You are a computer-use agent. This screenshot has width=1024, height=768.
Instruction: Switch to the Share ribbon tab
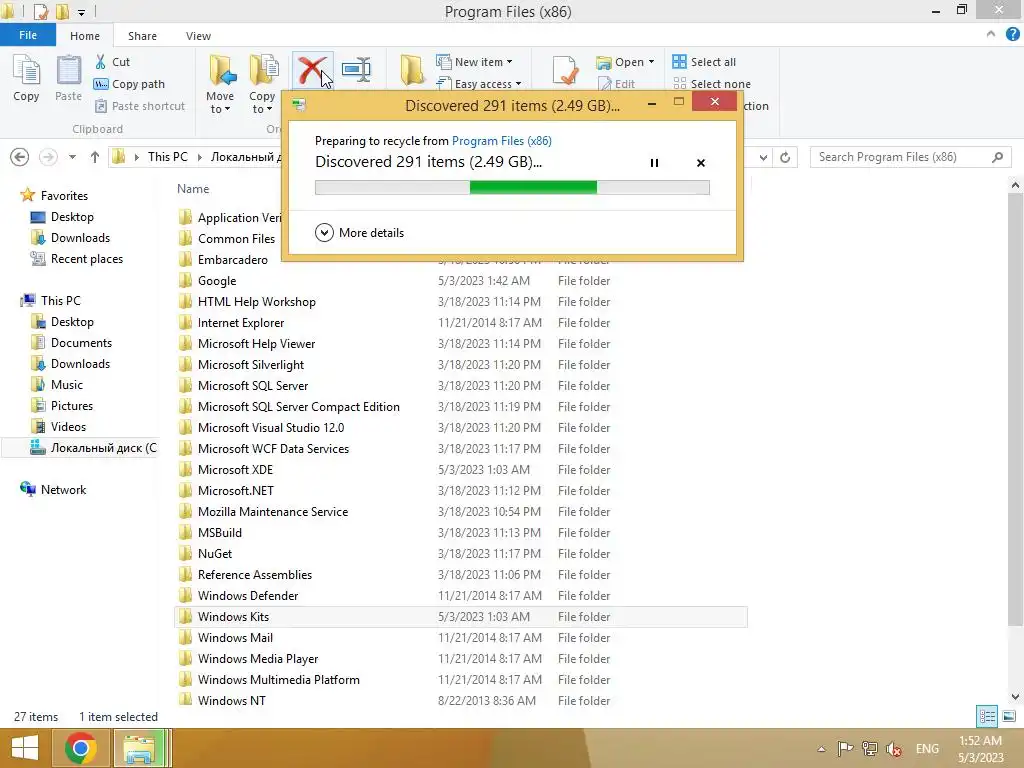tap(142, 36)
